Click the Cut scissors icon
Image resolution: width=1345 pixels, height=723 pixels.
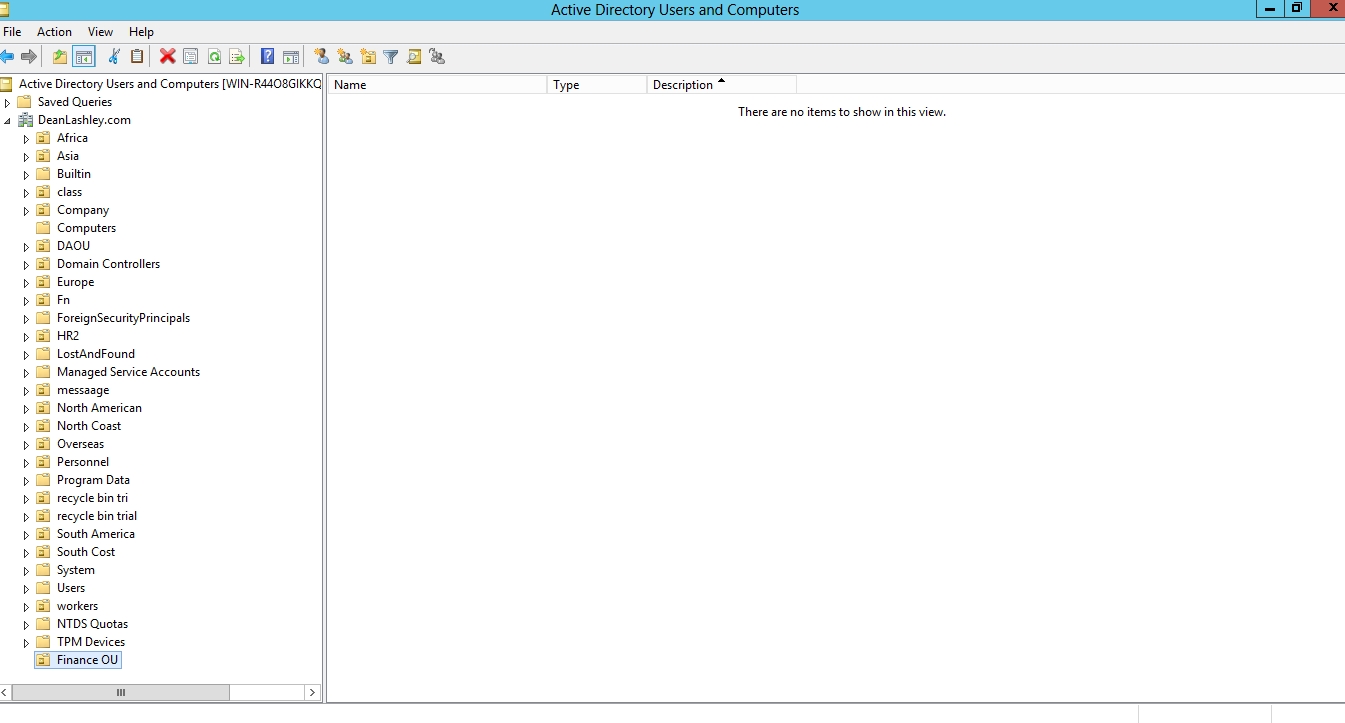click(114, 57)
